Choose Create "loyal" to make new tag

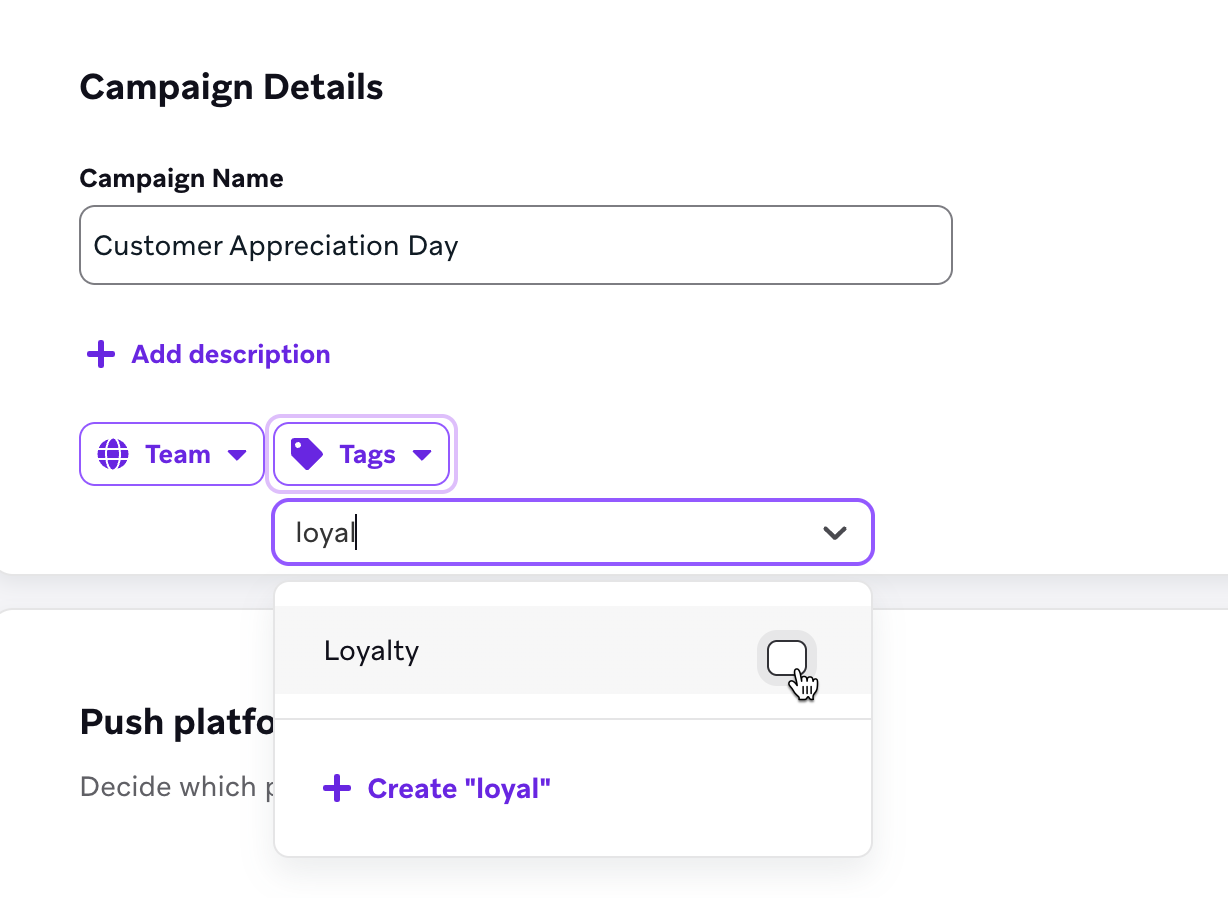(459, 789)
